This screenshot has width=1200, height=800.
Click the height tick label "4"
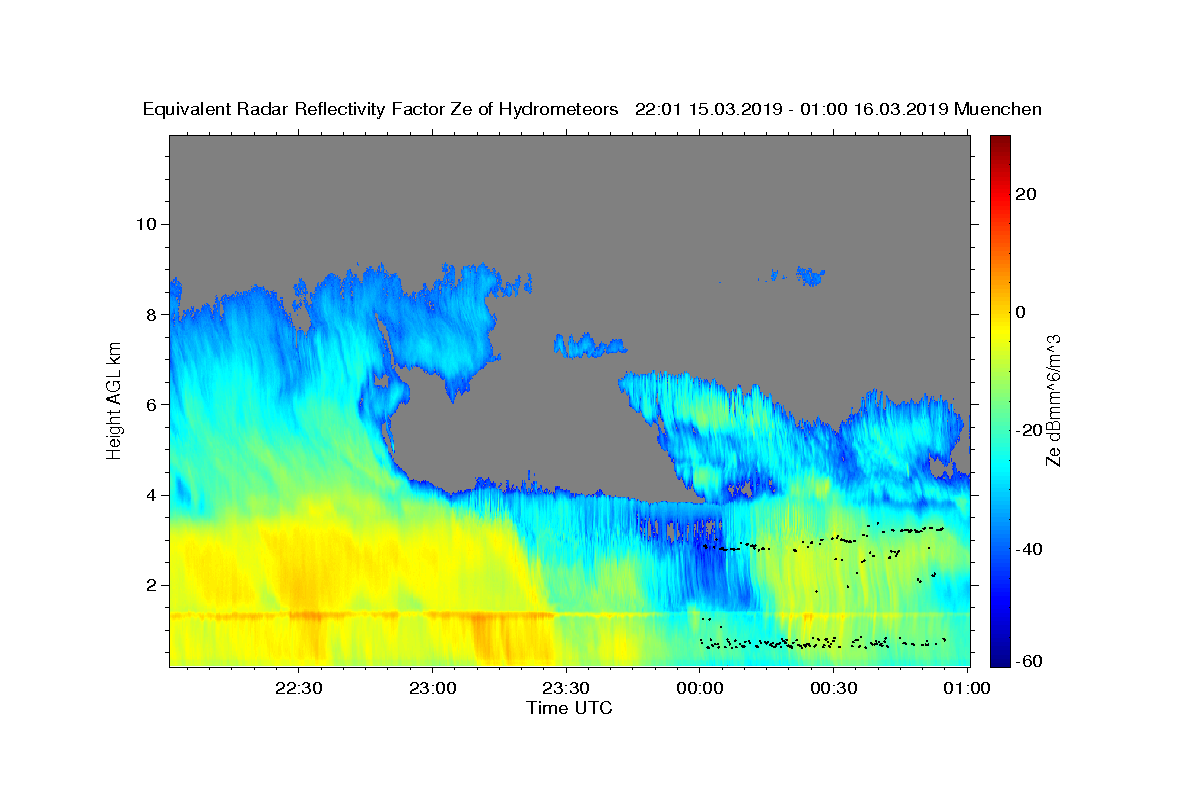153,495
